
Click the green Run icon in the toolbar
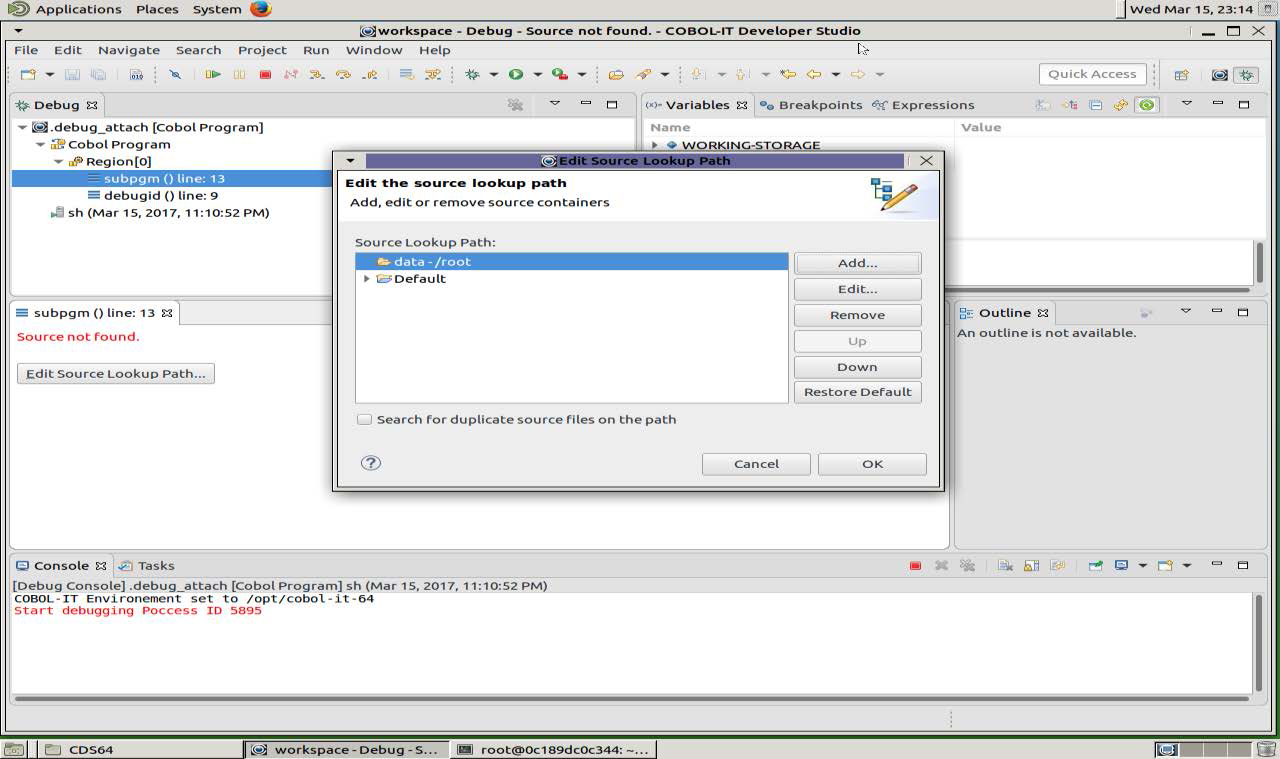(514, 74)
